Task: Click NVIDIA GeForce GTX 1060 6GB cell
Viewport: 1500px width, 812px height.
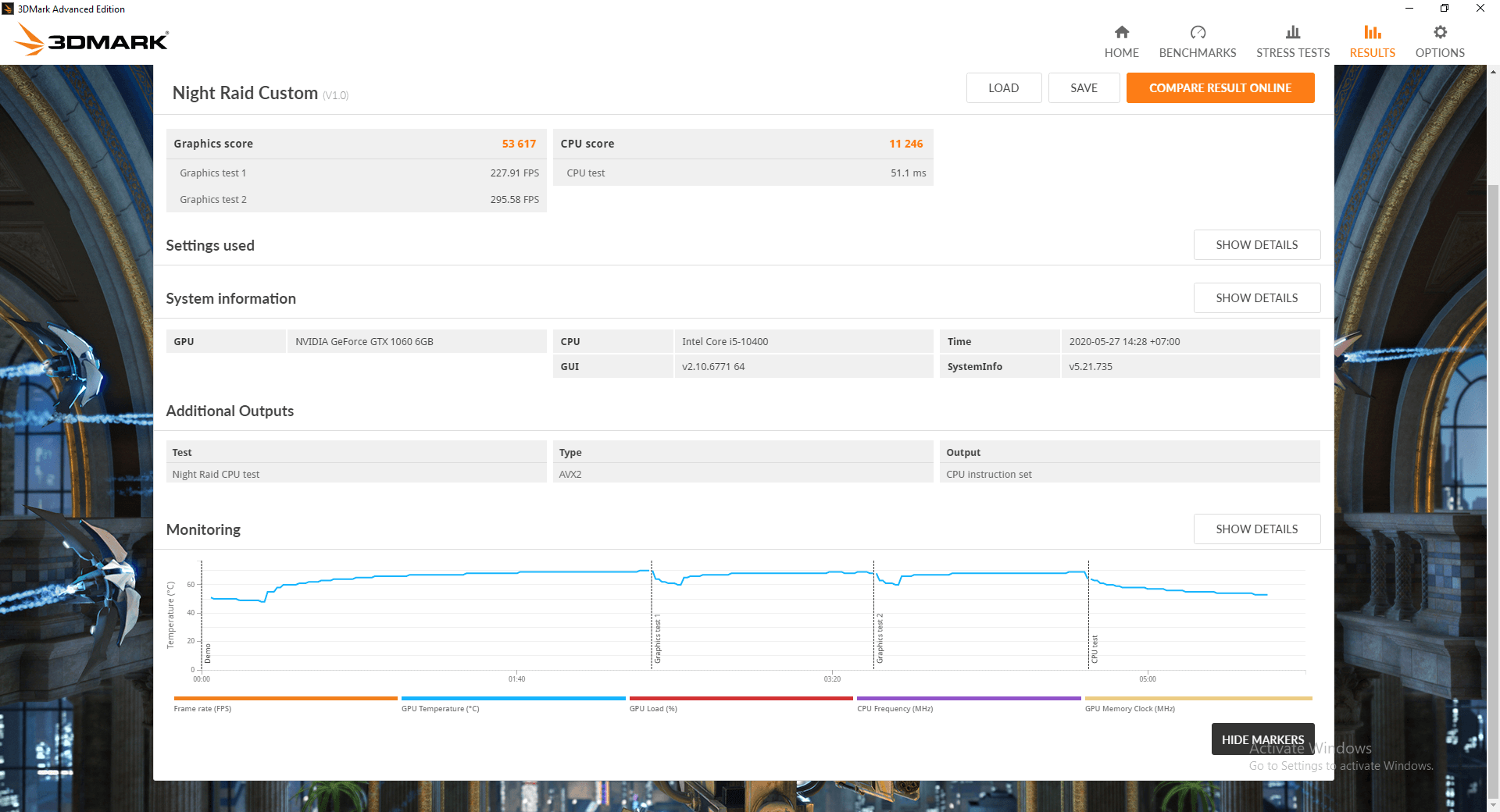Action: tap(416, 341)
